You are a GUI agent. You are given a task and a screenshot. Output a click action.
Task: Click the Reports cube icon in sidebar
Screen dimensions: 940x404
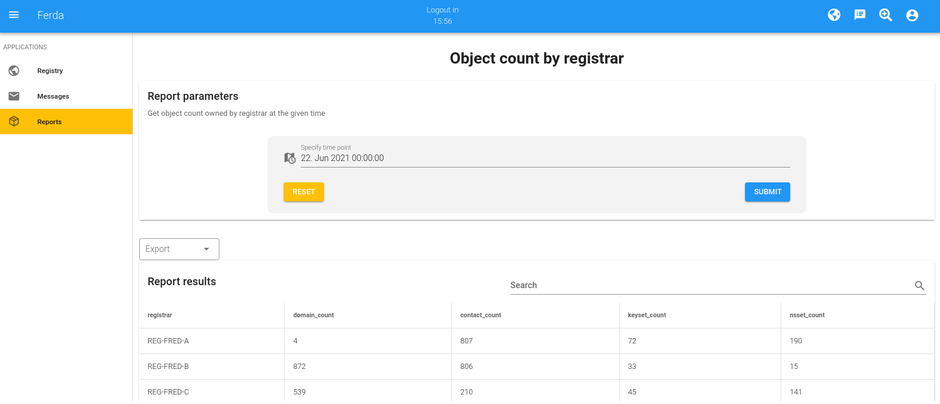(14, 122)
